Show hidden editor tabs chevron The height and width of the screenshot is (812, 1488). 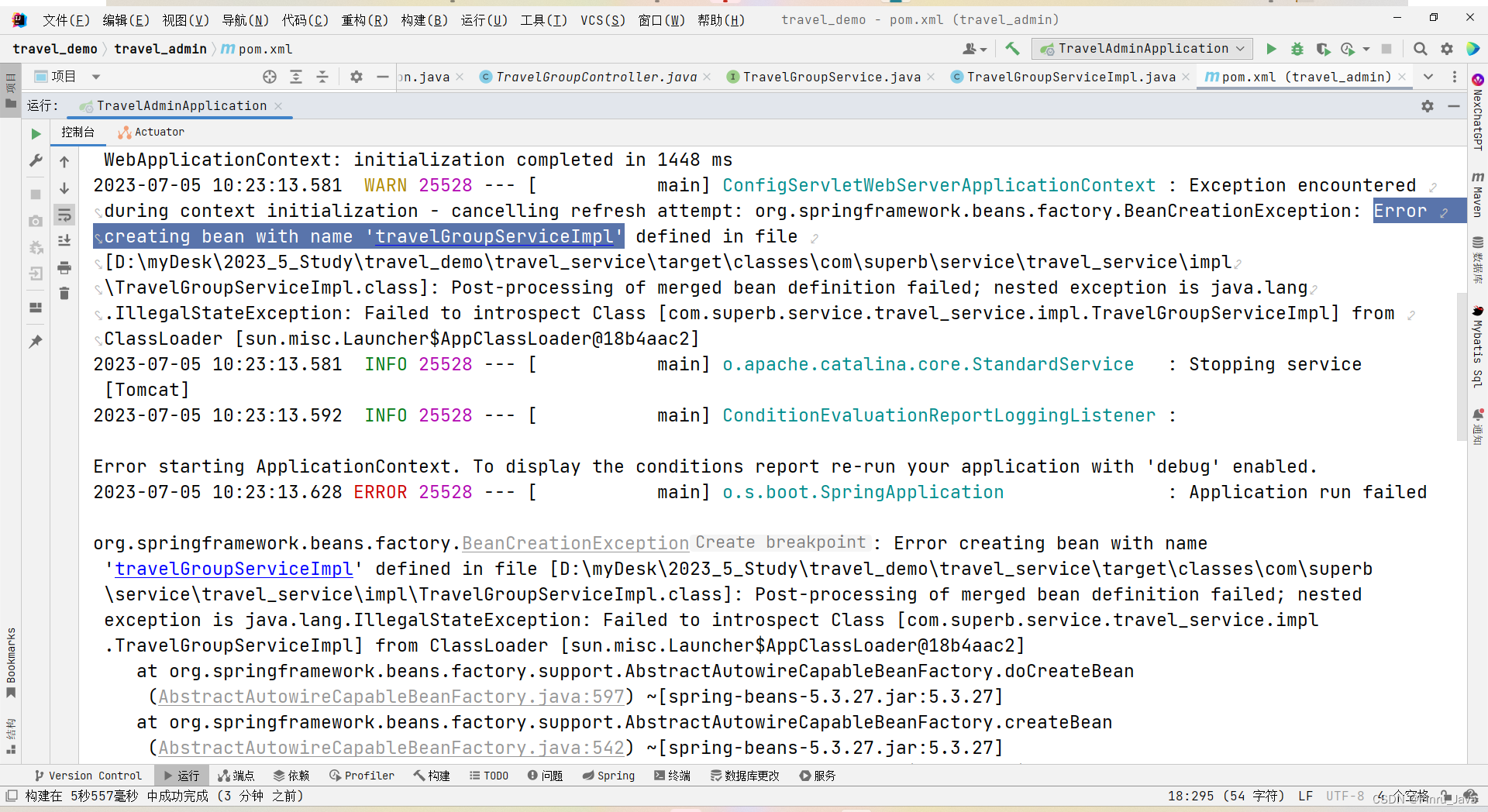tap(1428, 77)
